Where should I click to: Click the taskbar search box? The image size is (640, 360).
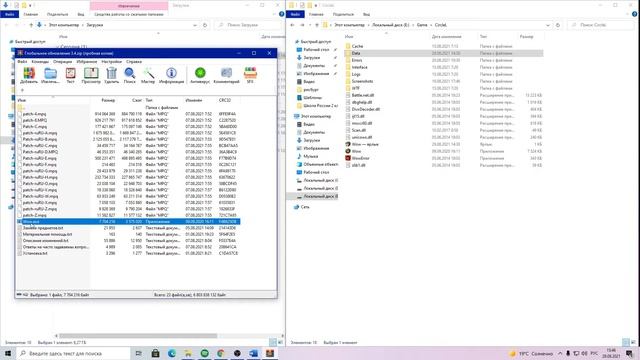[x=73, y=353]
